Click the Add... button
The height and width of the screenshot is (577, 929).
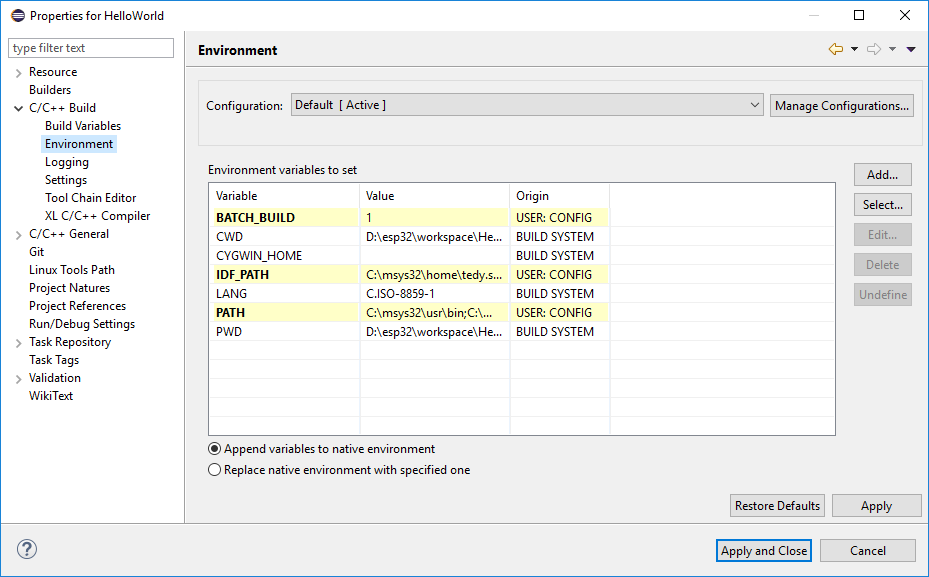pos(882,175)
